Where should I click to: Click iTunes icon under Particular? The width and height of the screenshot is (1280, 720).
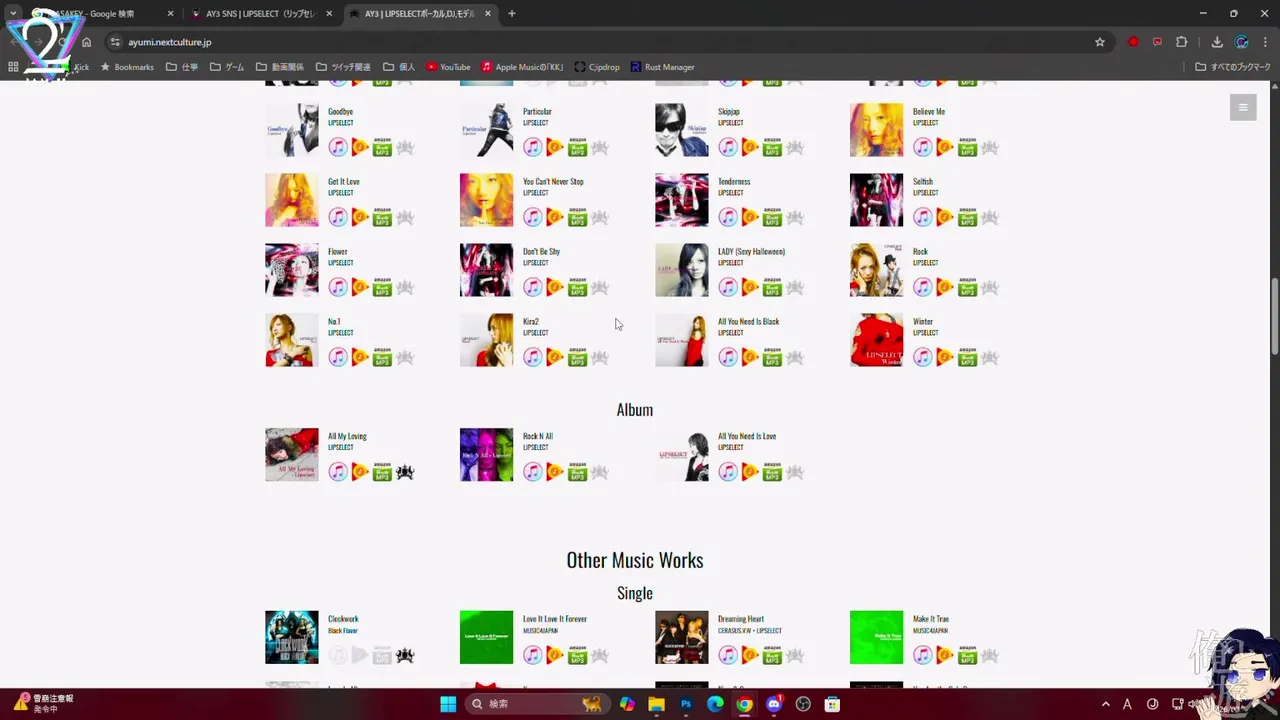pyautogui.click(x=533, y=147)
